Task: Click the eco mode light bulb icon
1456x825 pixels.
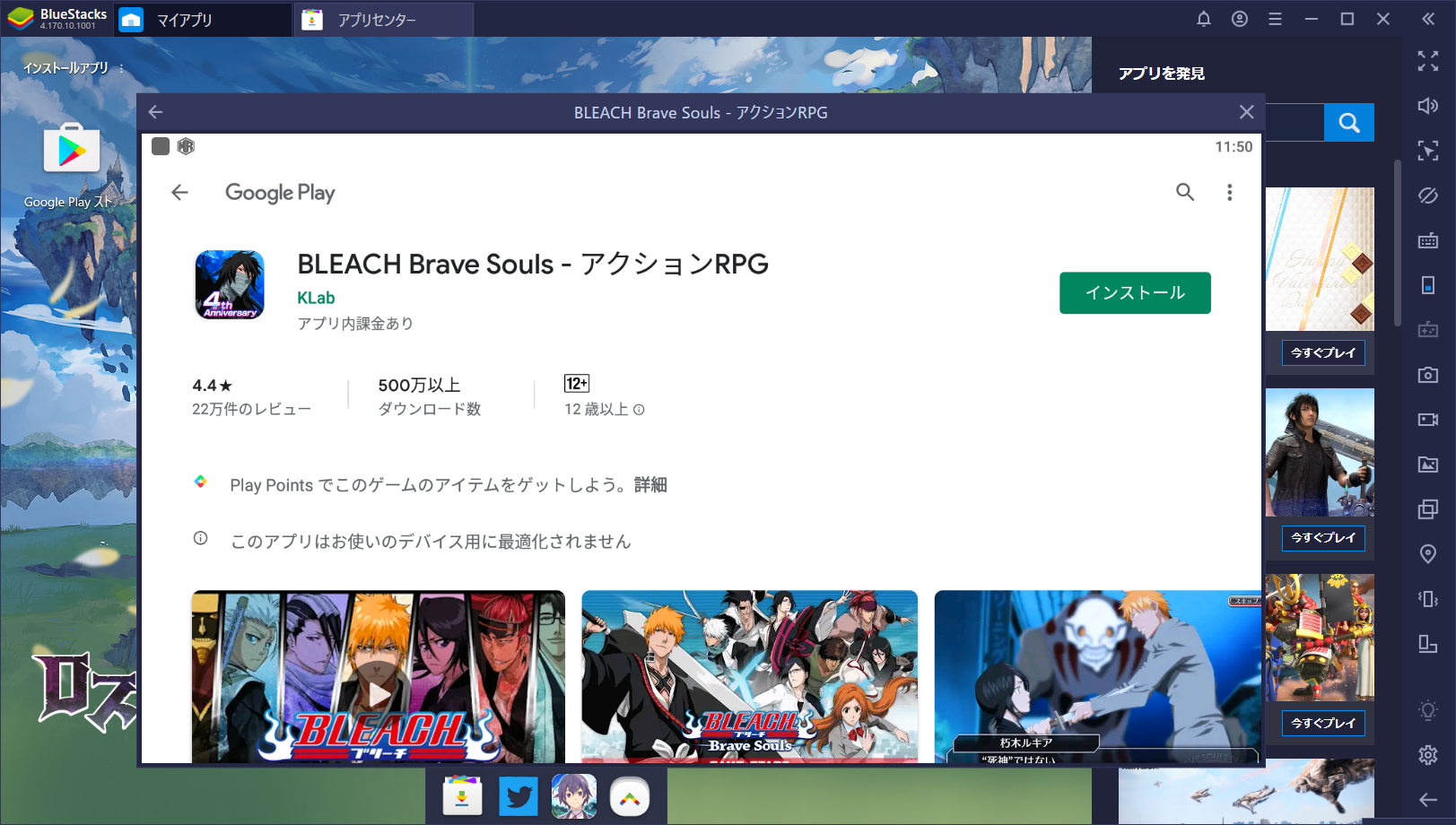Action: pos(1428,711)
